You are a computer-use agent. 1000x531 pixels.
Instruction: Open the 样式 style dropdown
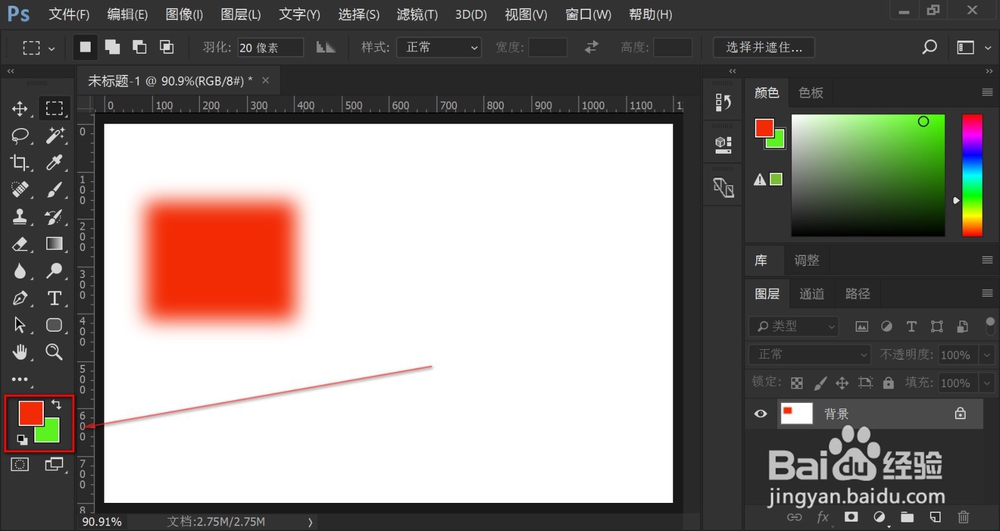point(439,47)
